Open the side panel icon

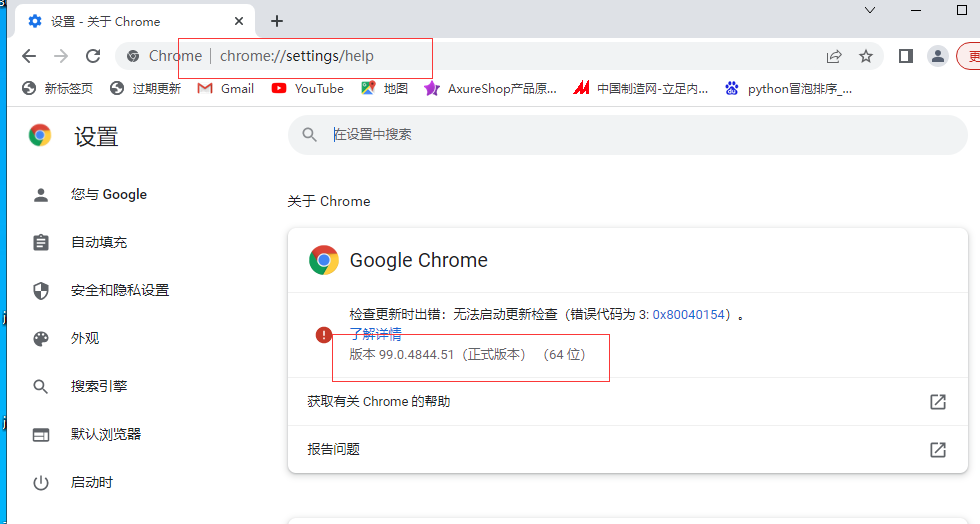pos(906,56)
